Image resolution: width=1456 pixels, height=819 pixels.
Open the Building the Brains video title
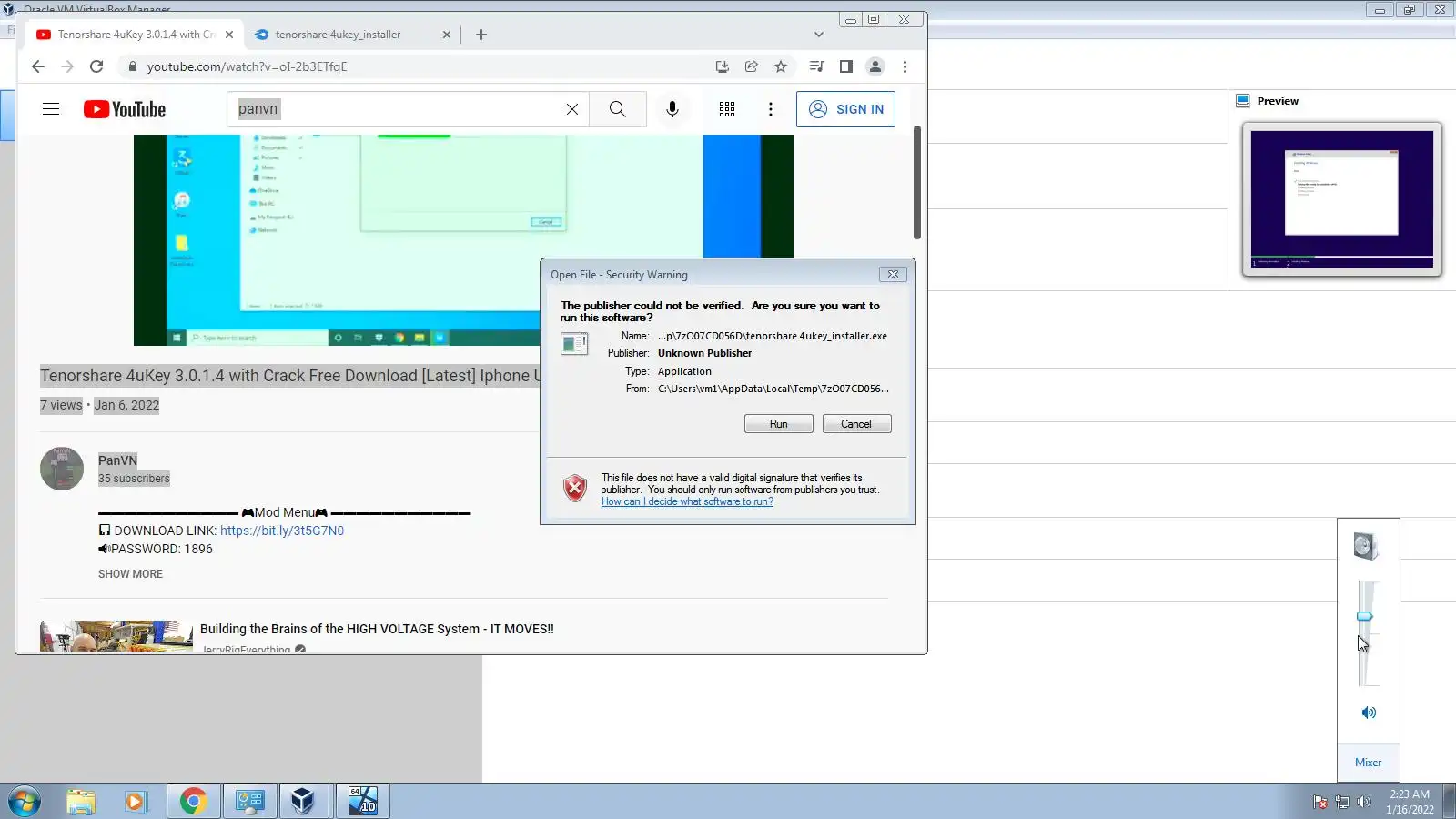point(377,629)
